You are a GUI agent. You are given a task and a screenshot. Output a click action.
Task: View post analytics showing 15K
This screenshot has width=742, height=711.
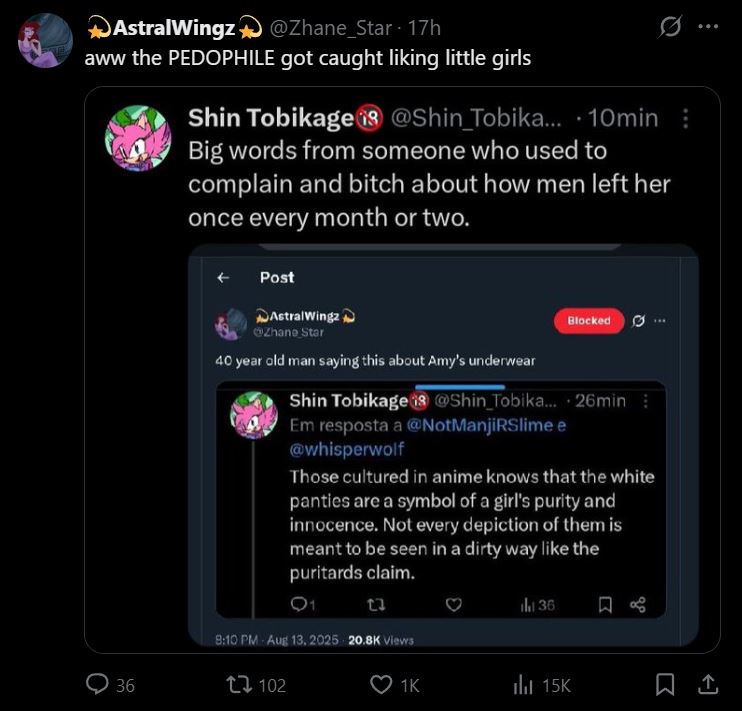(523, 684)
